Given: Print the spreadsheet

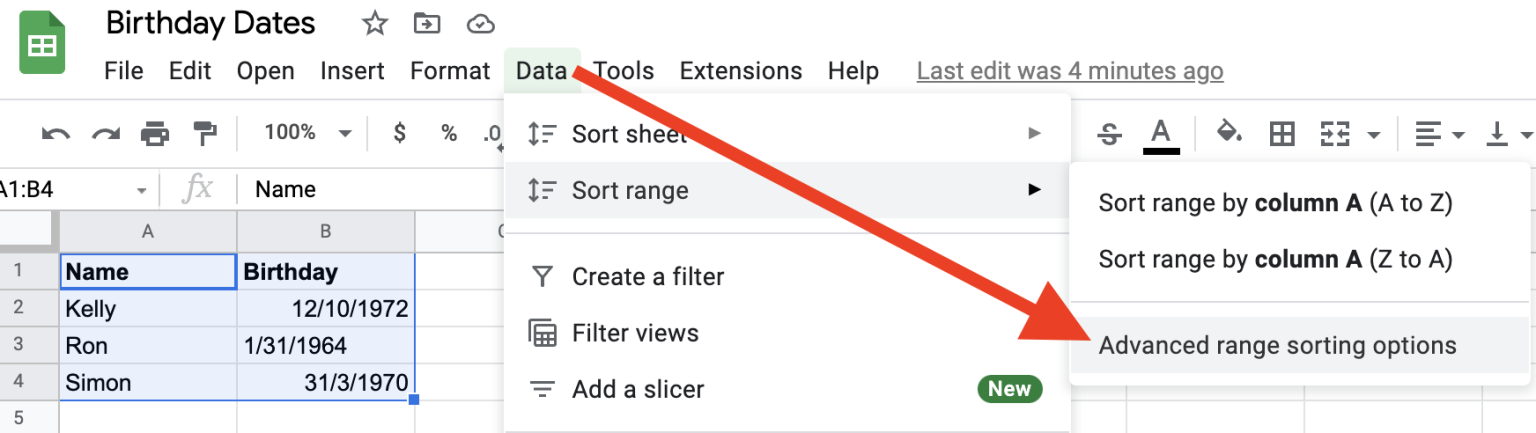Looking at the screenshot, I should (x=155, y=133).
